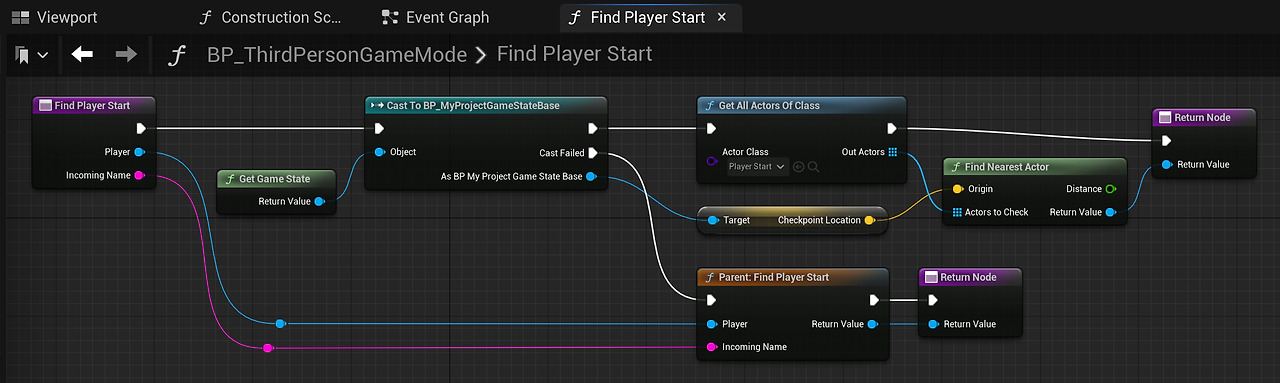
Task: Open the Construction Script tab
Action: [270, 17]
